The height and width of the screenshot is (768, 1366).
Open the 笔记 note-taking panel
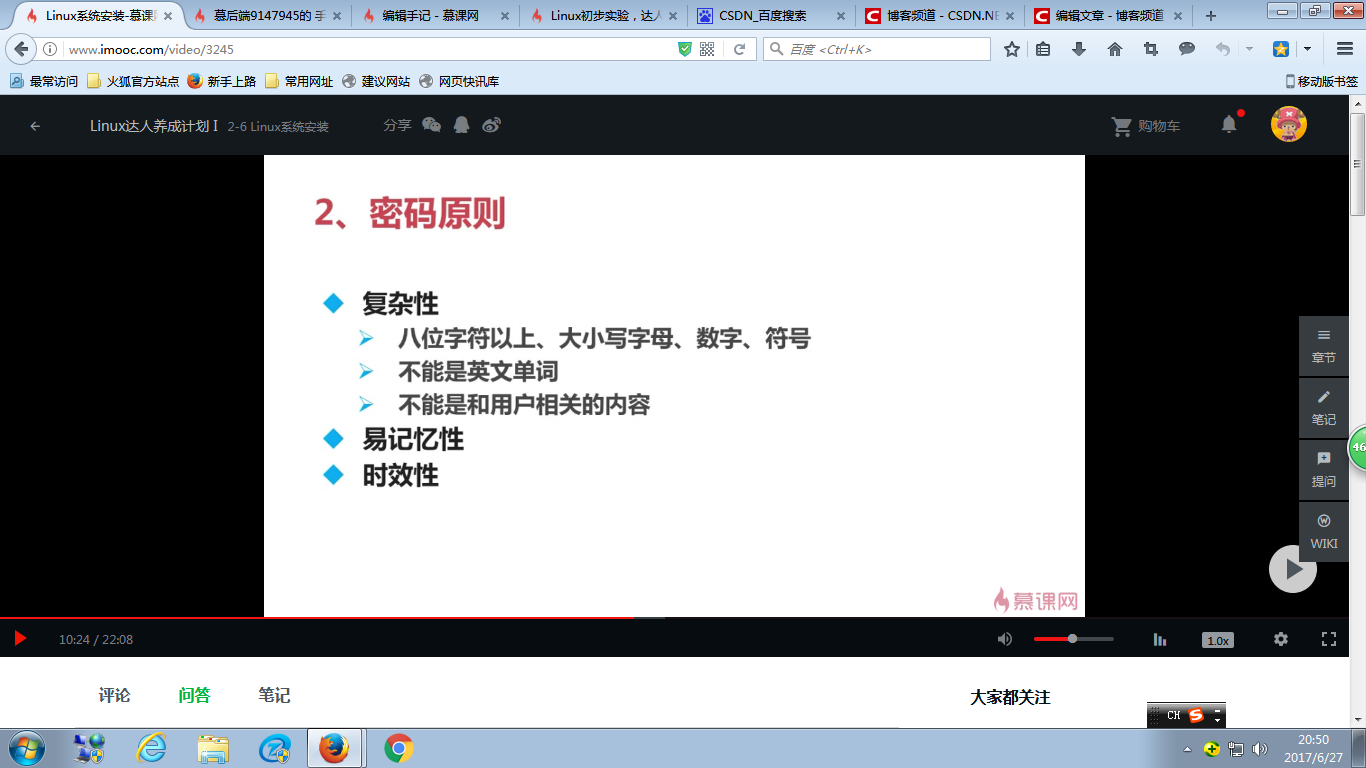coord(1324,408)
